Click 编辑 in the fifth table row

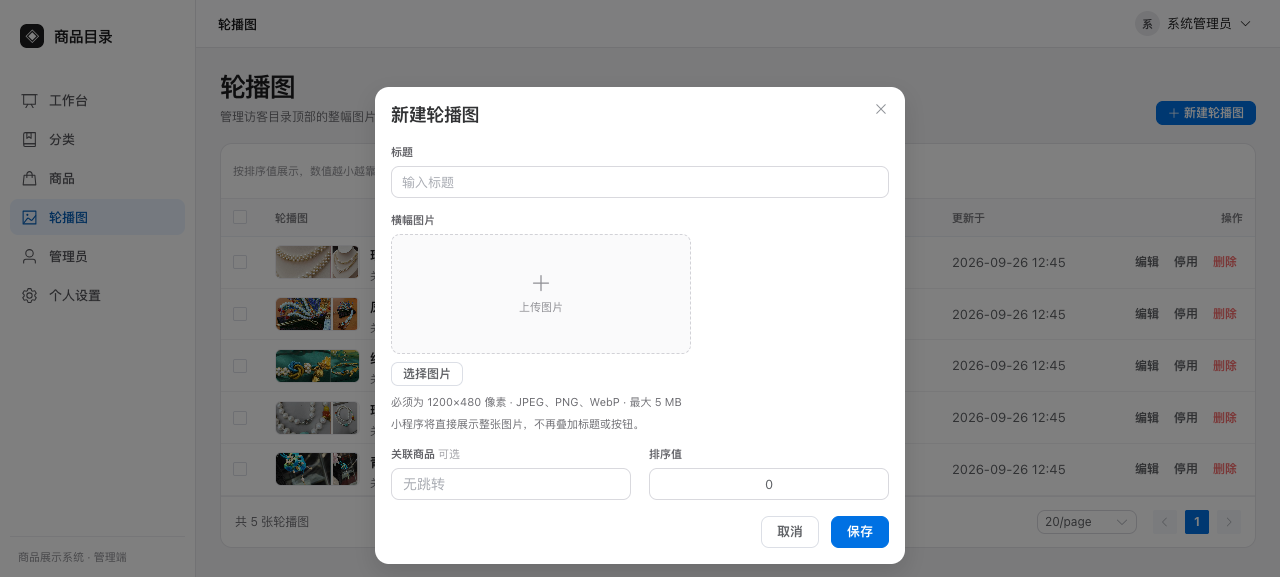[x=1147, y=469]
